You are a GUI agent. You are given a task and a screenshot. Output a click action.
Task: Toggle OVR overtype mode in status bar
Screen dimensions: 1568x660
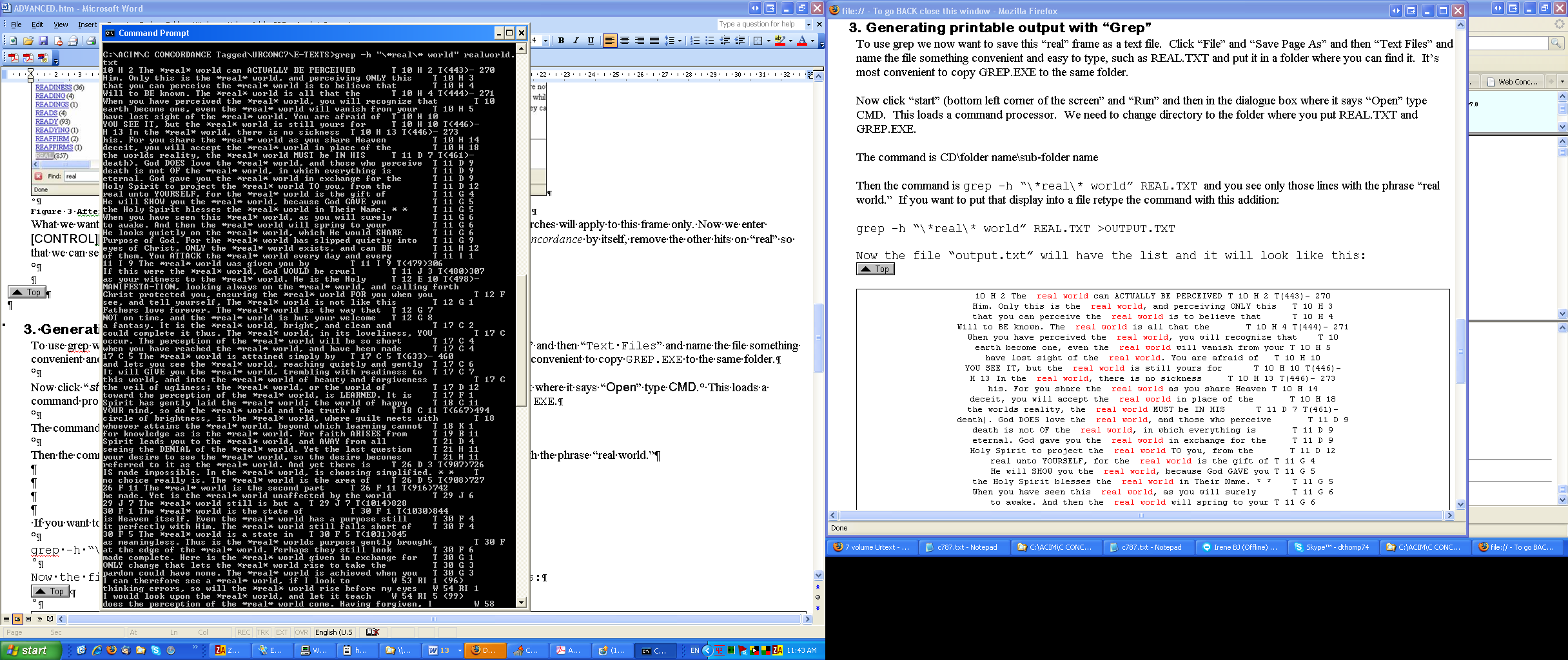tap(302, 632)
